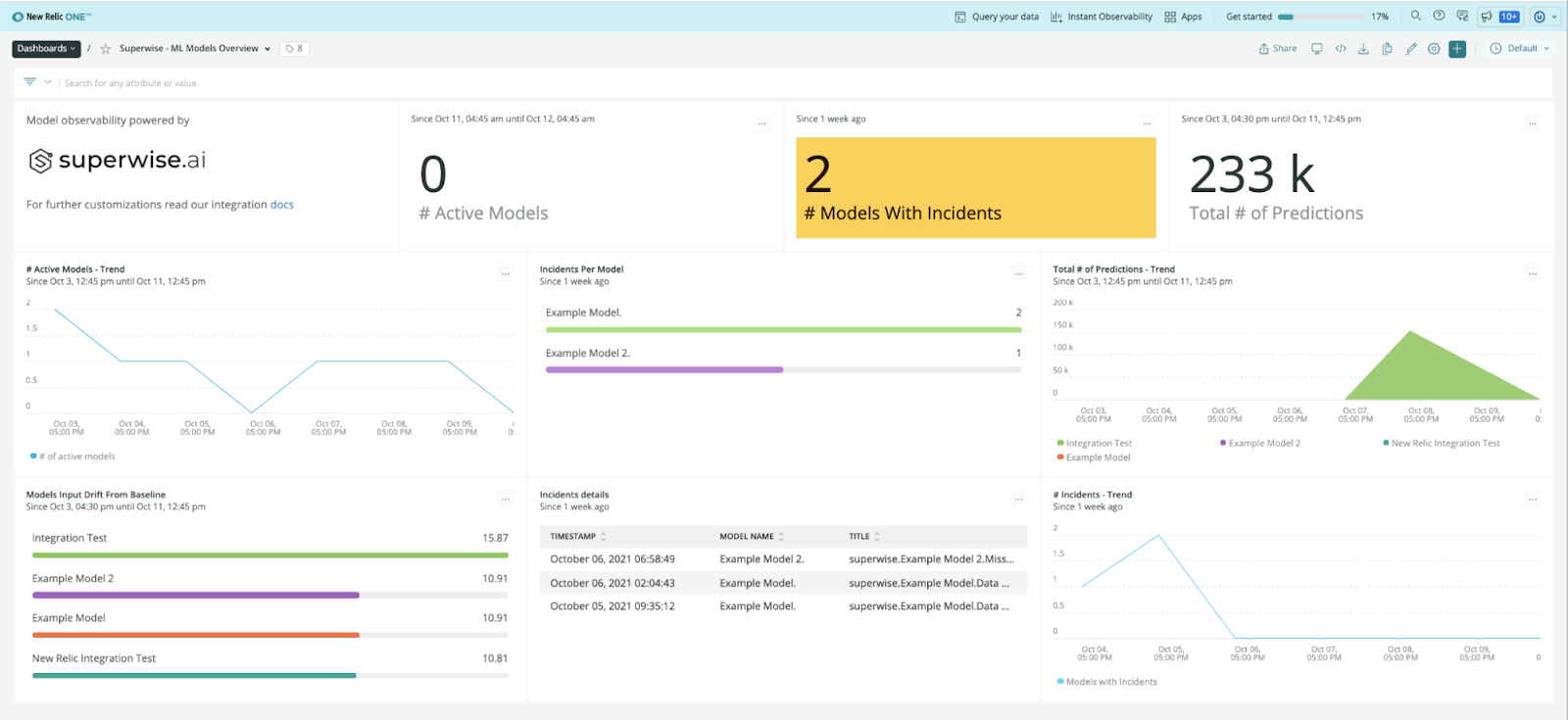The image size is (1568, 720).
Task: Click the yellow Models With Incidents billboard
Action: 976,187
